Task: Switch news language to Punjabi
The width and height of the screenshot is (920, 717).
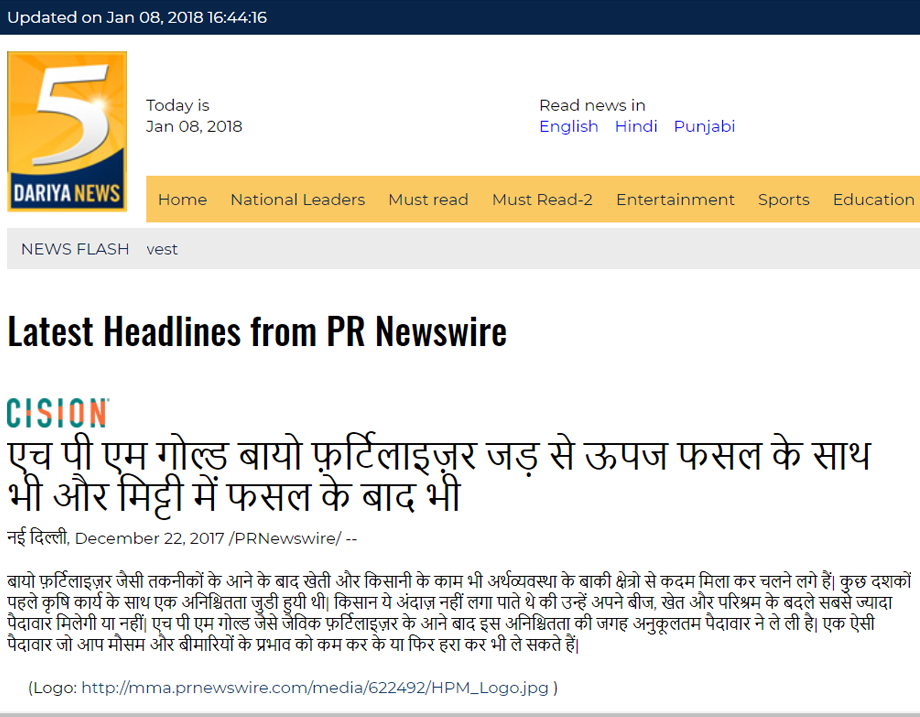Action: (x=704, y=127)
